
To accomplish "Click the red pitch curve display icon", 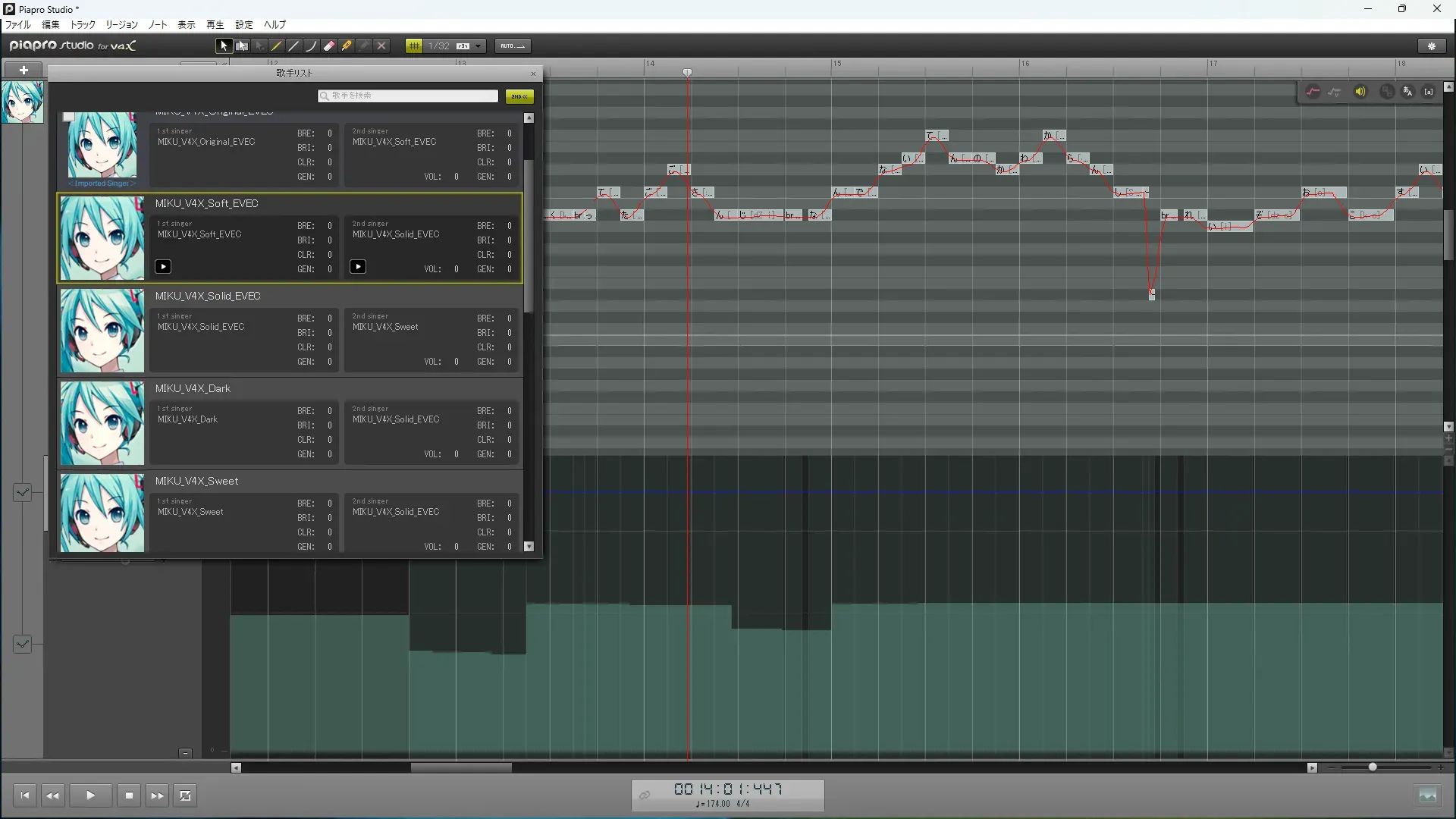I will (1313, 92).
